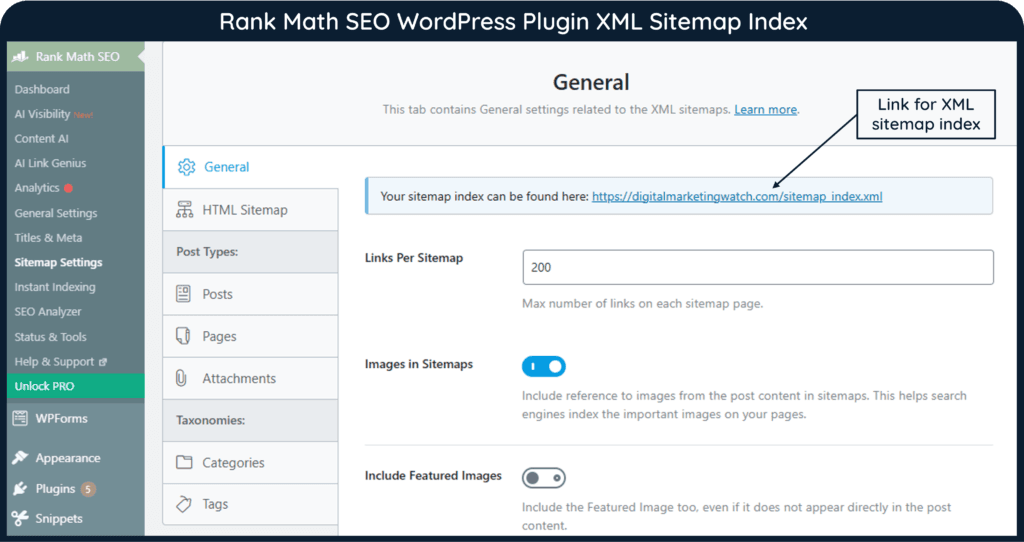1024x542 pixels.
Task: Click the Learn more link
Action: coord(765,110)
